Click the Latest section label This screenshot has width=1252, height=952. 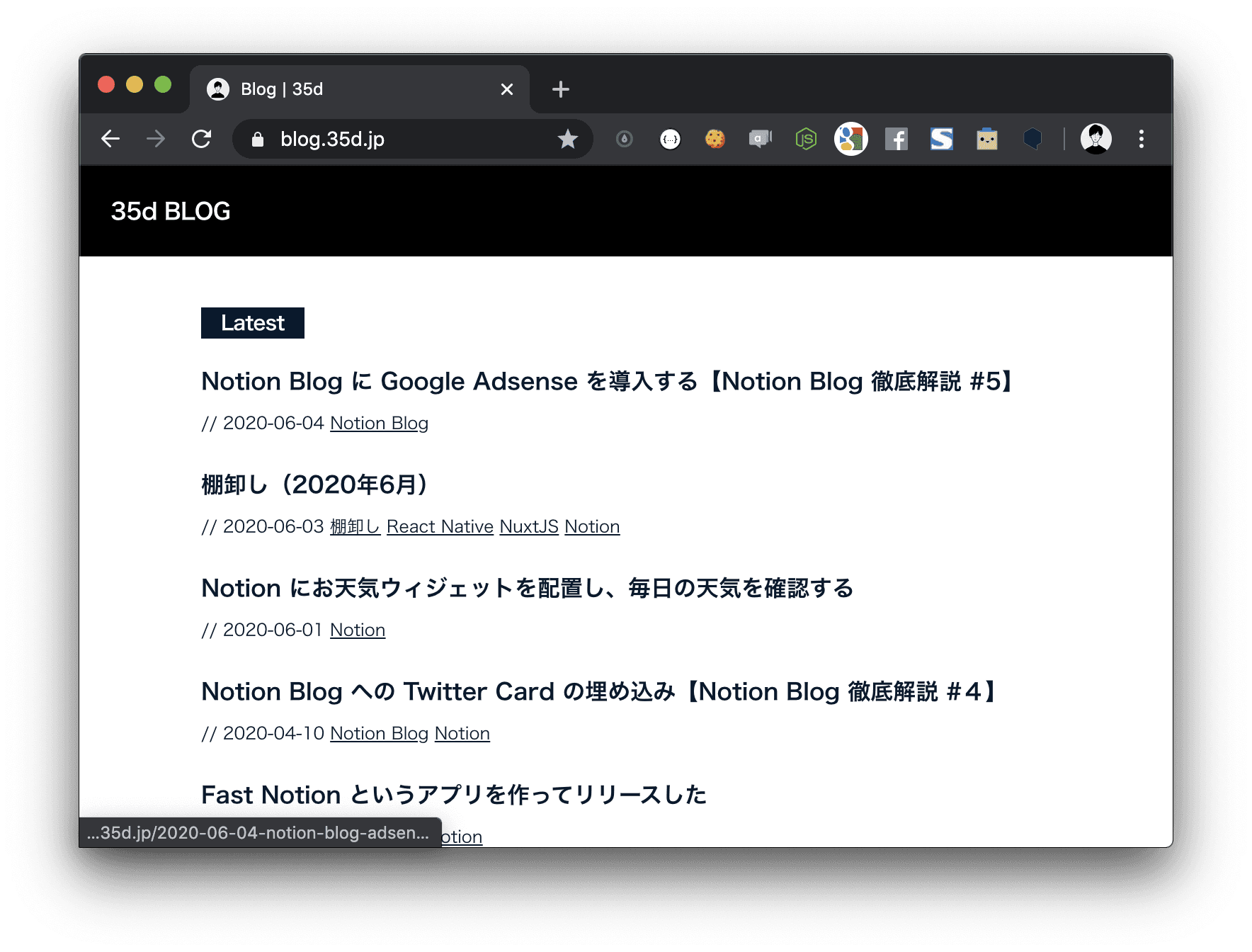point(253,323)
